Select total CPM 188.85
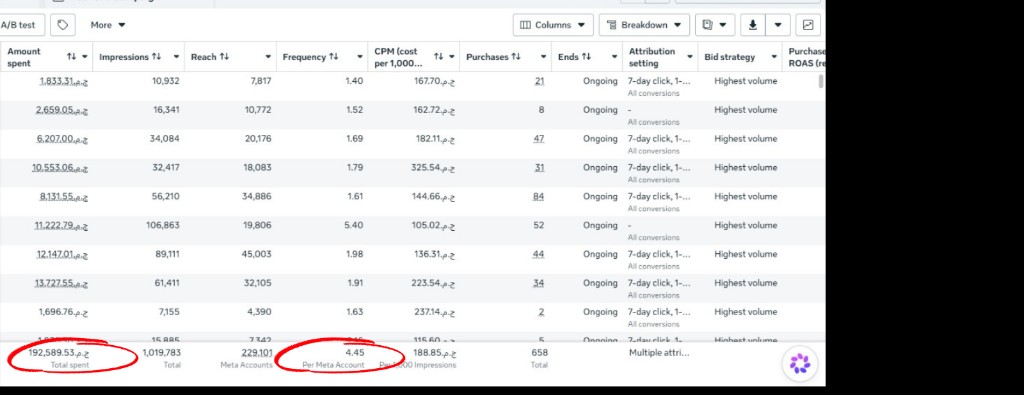The image size is (1024, 395). [x=434, y=353]
